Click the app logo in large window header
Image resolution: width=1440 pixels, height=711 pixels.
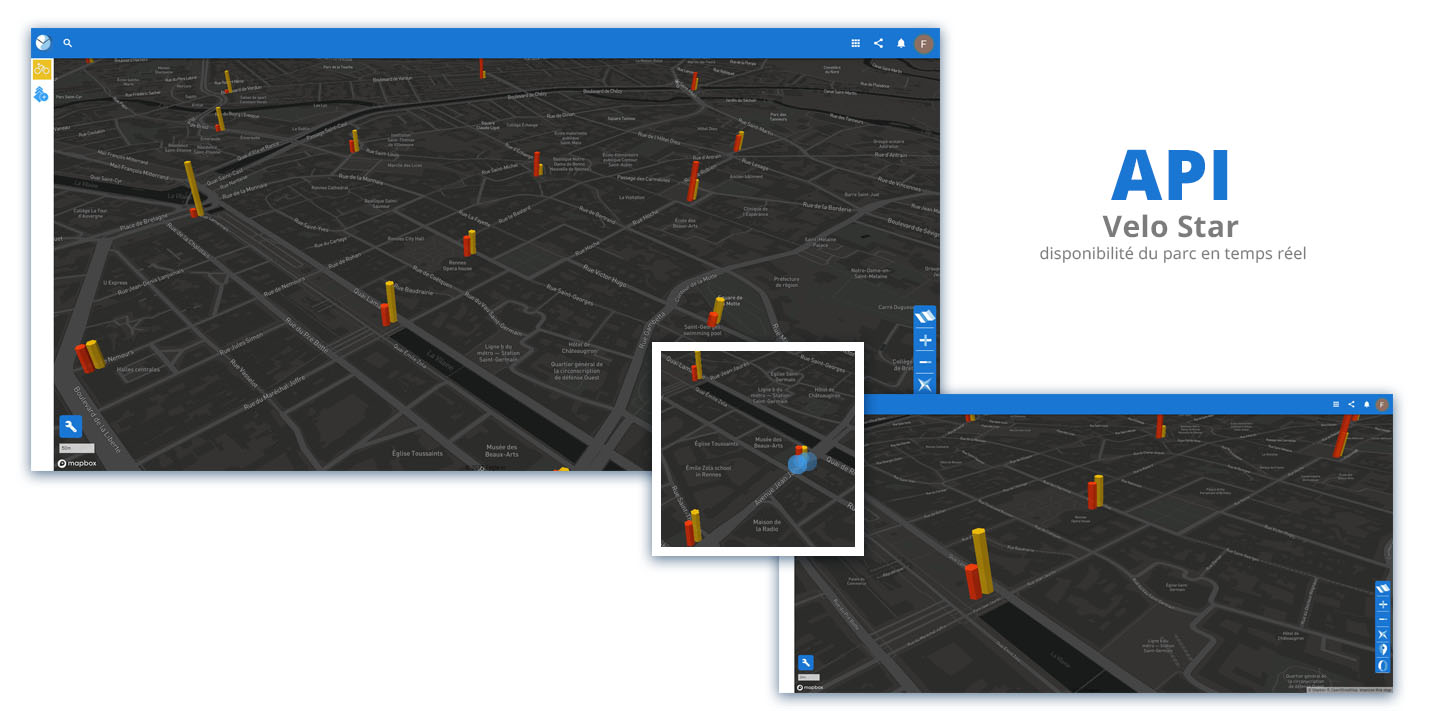pos(43,43)
